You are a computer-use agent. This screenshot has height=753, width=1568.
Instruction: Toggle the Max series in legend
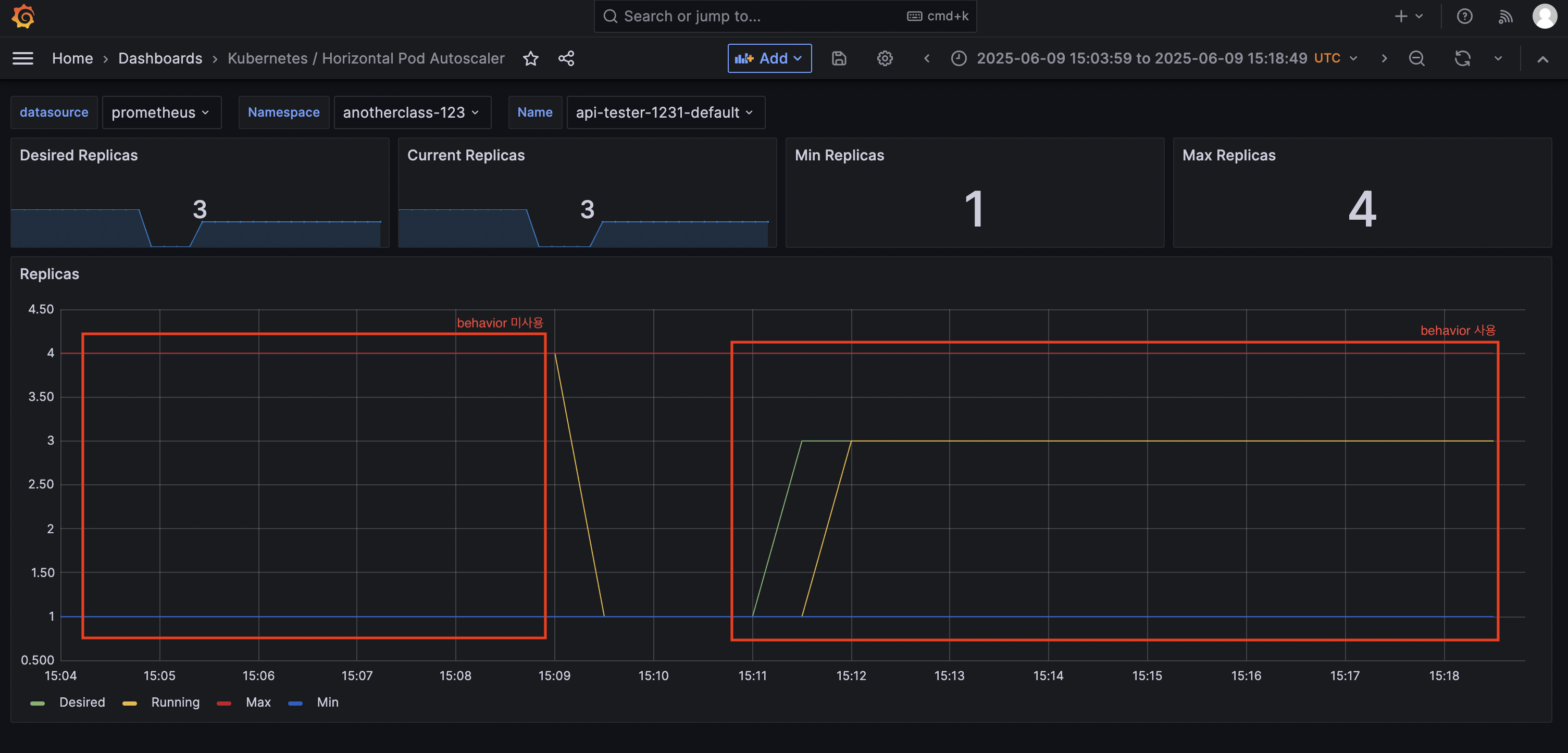click(257, 702)
